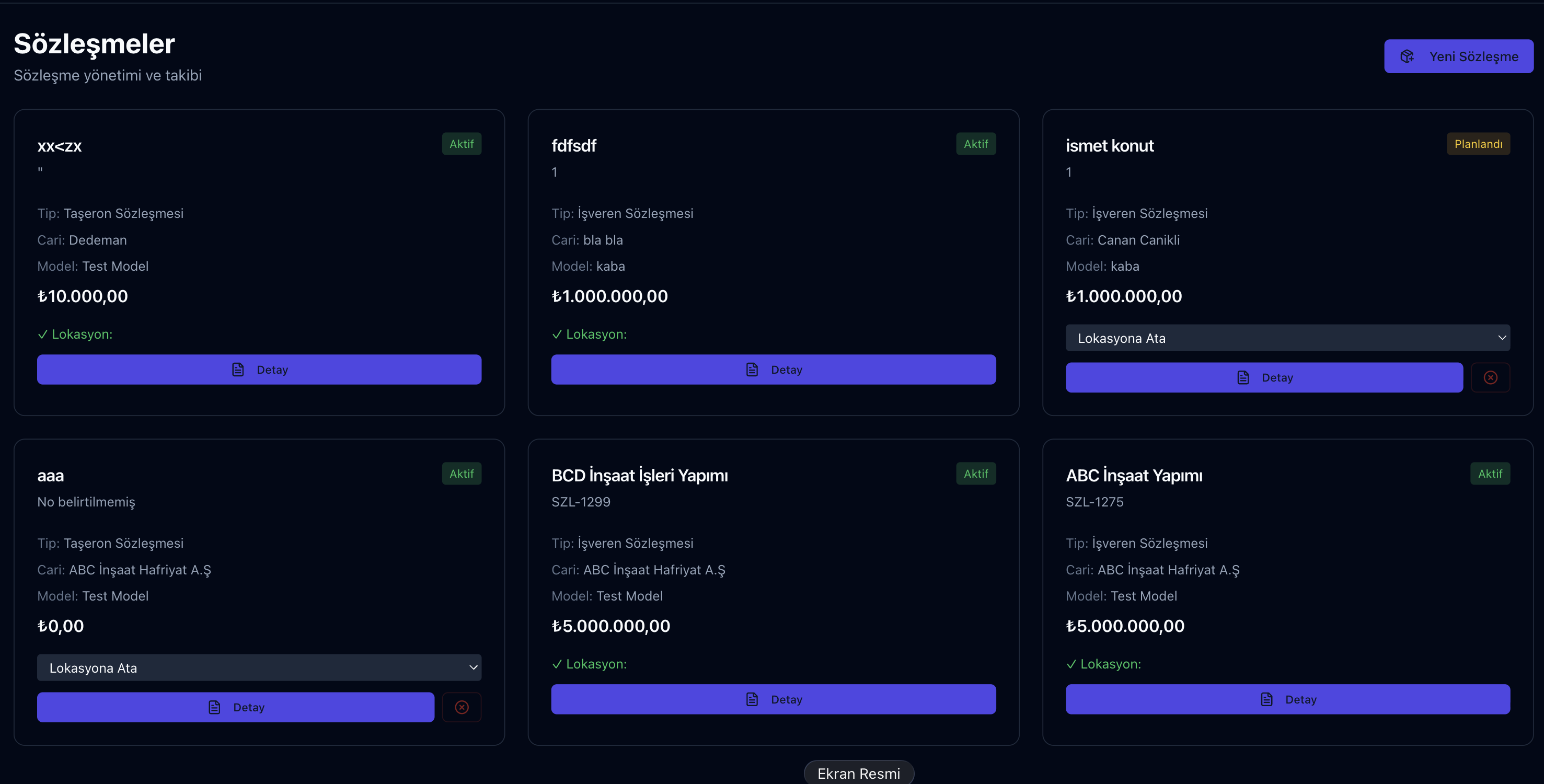Click contract number SZL-1299
The height and width of the screenshot is (784, 1544).
[581, 502]
